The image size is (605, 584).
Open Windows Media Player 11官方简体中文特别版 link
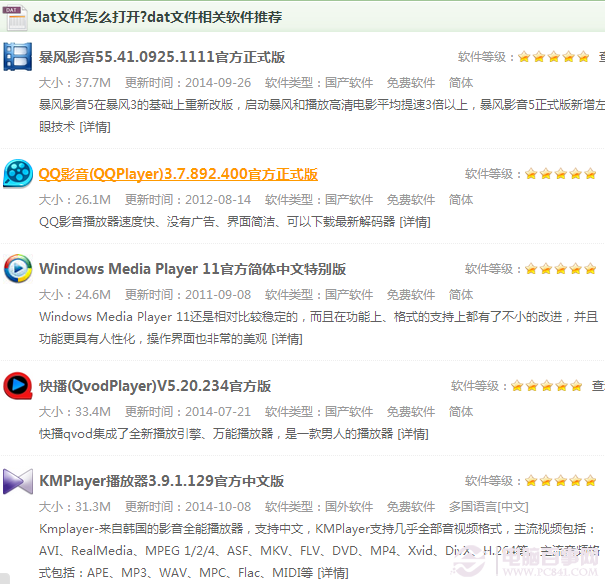pyautogui.click(x=192, y=269)
